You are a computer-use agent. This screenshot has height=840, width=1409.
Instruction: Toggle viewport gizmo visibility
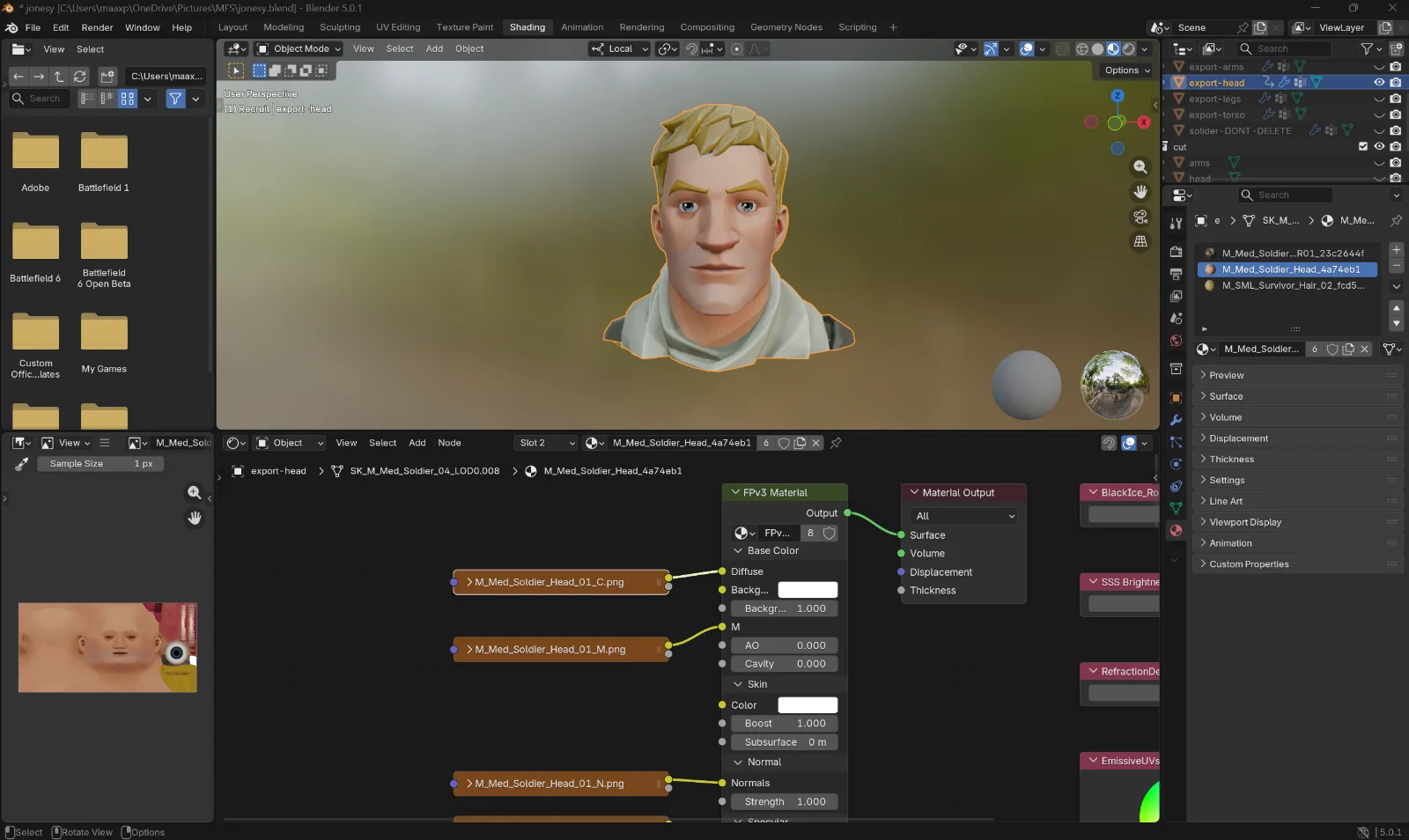[991, 49]
